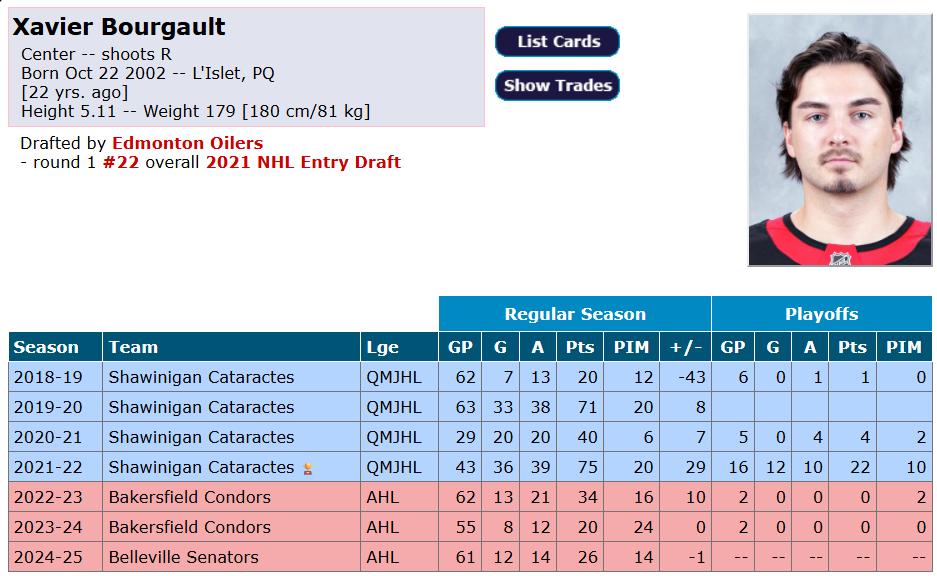Screen dimensions: 937x576
Task: Select the Season column header
Action: (56, 347)
